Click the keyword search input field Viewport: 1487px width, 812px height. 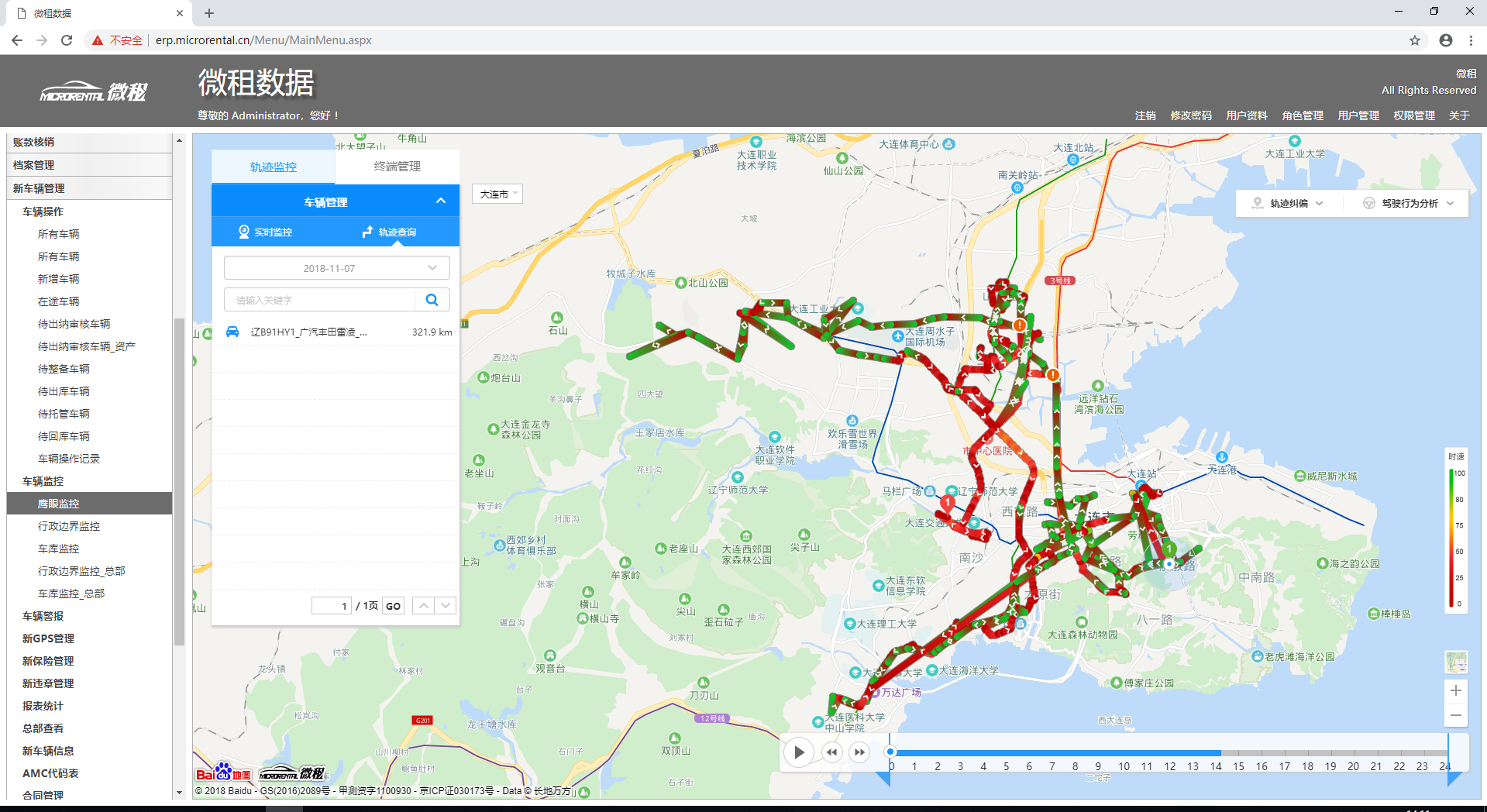tap(320, 300)
